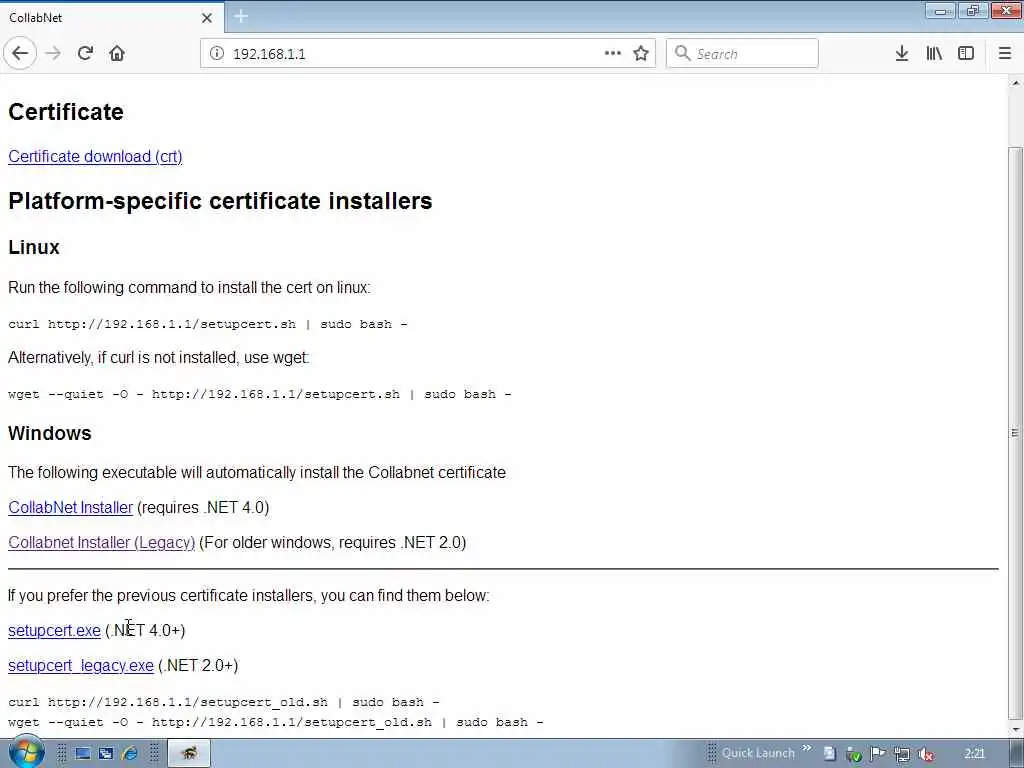Open Collabnet Installer (Legacy) link
The height and width of the screenshot is (768, 1024).
pyautogui.click(x=102, y=543)
